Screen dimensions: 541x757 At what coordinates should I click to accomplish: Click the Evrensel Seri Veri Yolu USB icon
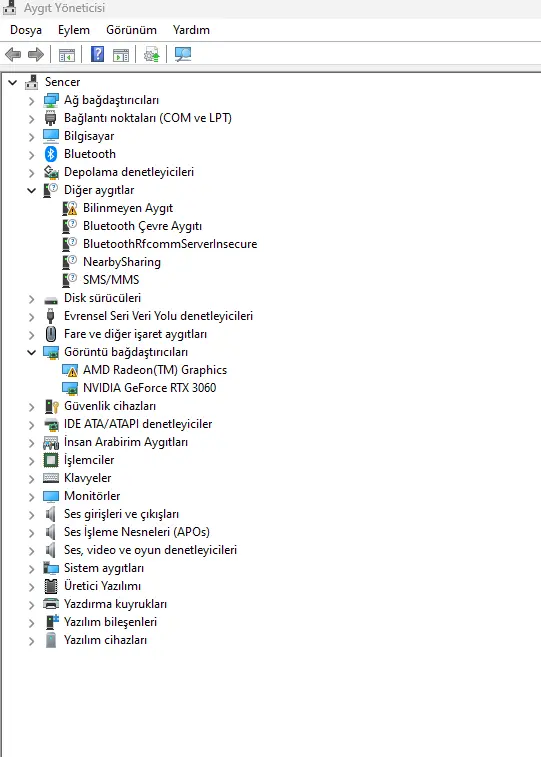click(x=51, y=316)
